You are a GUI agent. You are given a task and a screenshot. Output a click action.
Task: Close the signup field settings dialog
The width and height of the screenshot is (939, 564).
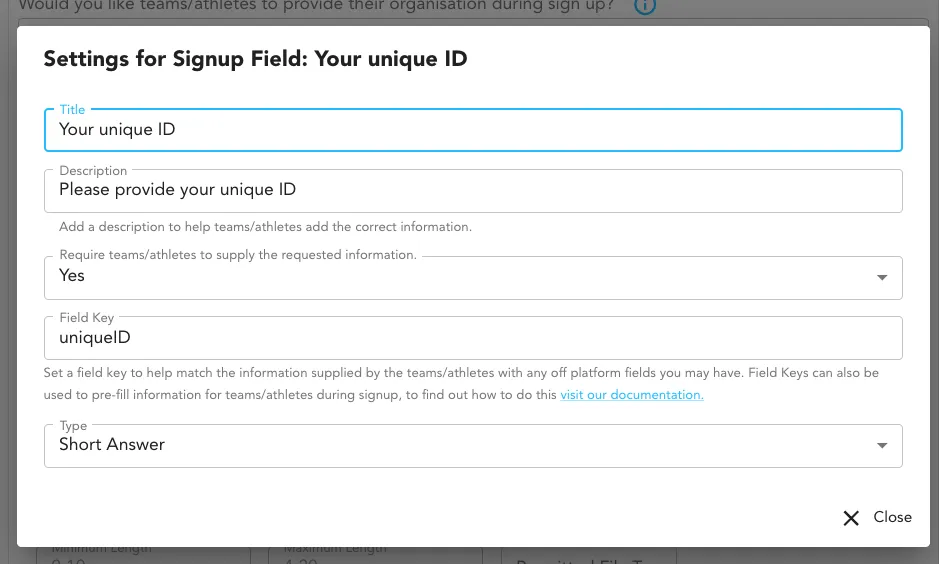(877, 517)
